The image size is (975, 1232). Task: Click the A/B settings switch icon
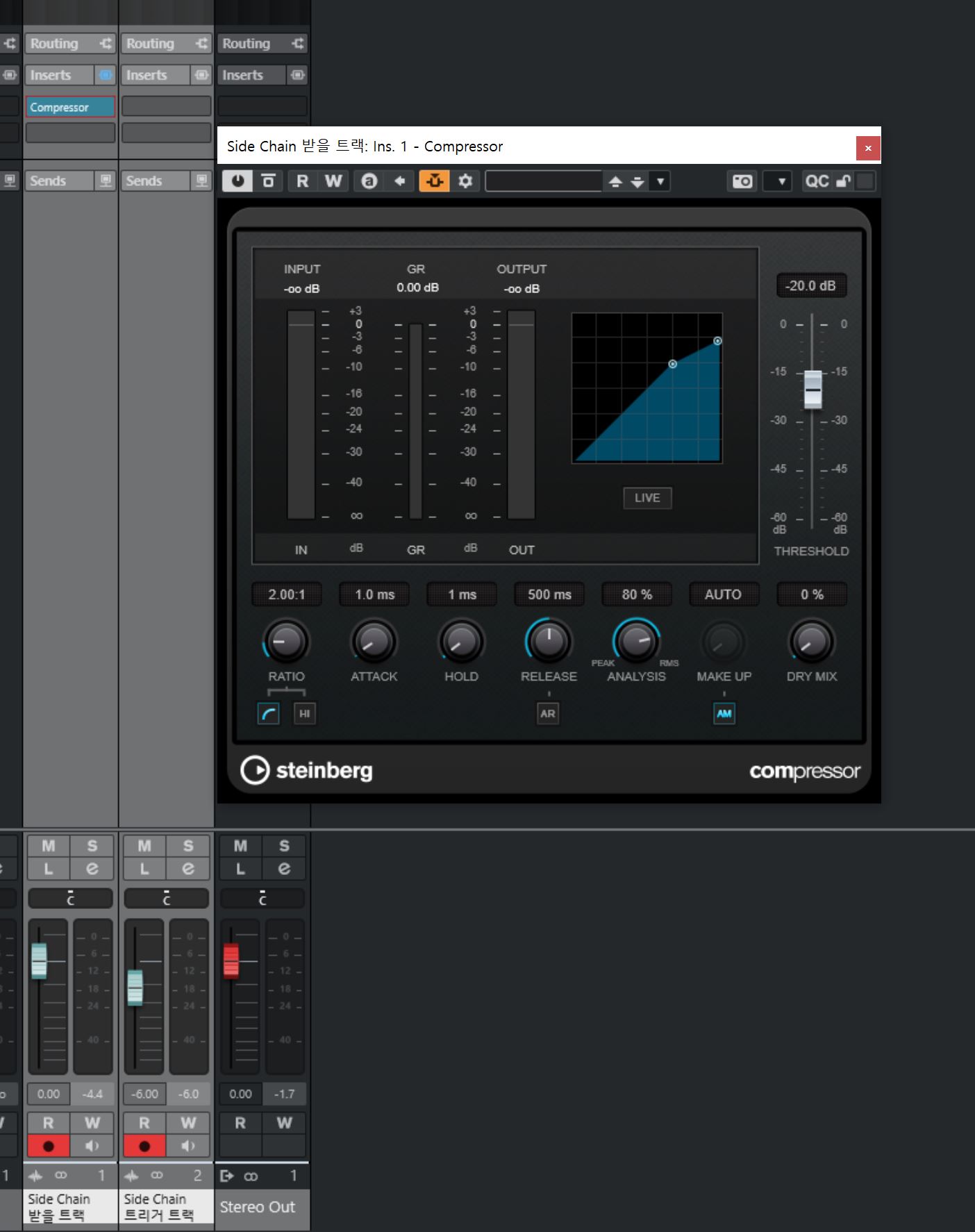pos(369,181)
